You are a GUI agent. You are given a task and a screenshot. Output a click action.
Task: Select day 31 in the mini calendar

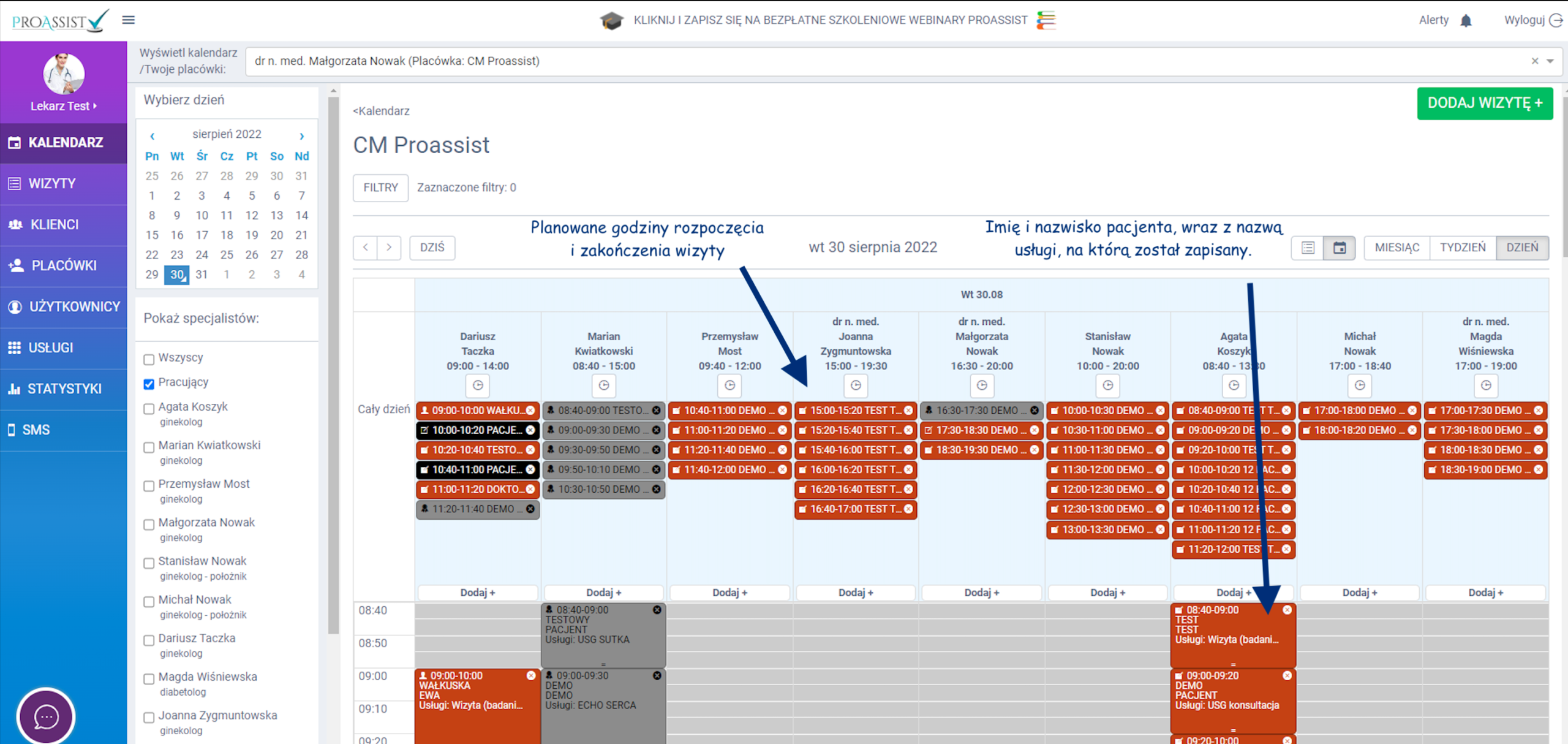202,275
